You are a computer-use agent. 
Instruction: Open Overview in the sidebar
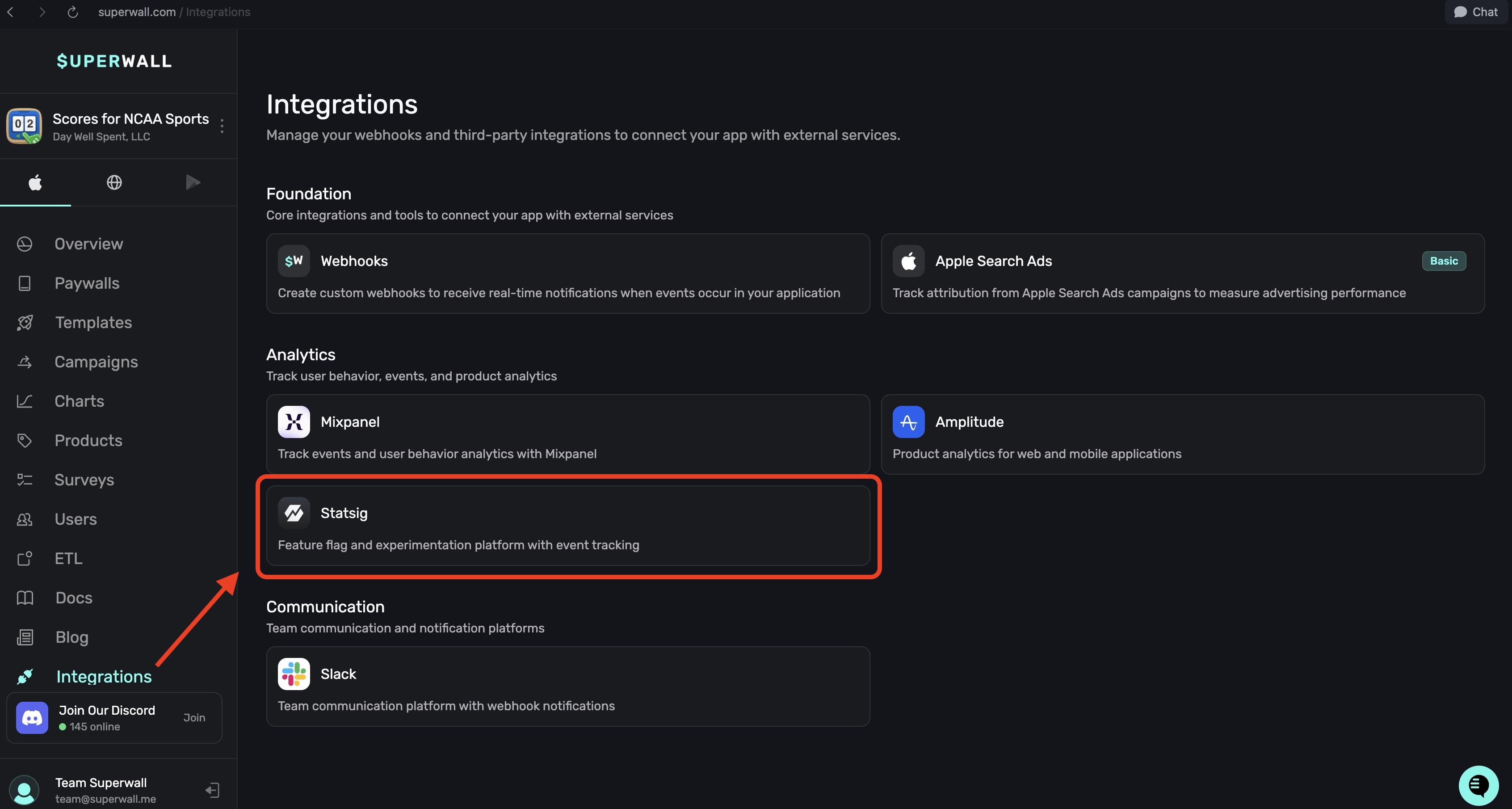(88, 244)
